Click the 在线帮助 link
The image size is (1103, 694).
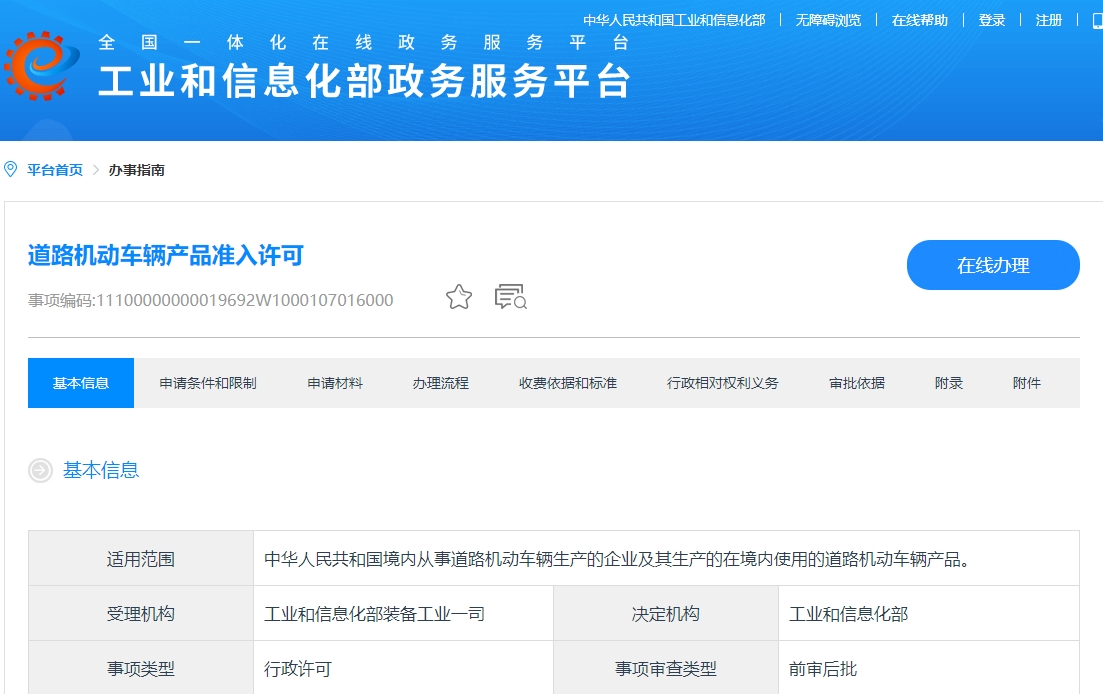[x=919, y=20]
